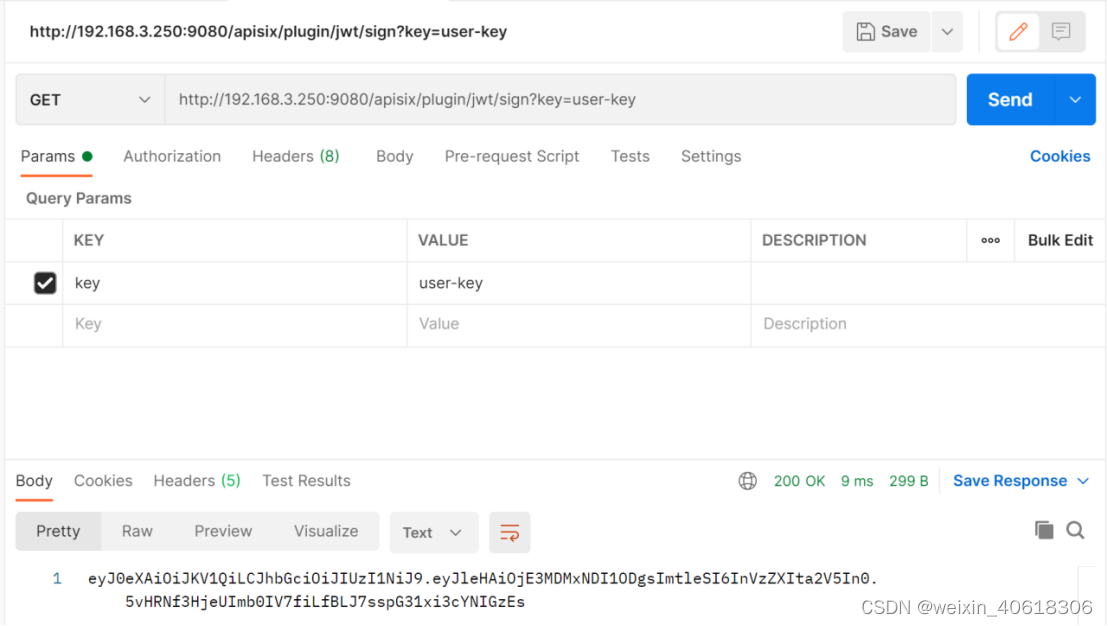Click the Save request button
1108x626 pixels.
(x=886, y=32)
